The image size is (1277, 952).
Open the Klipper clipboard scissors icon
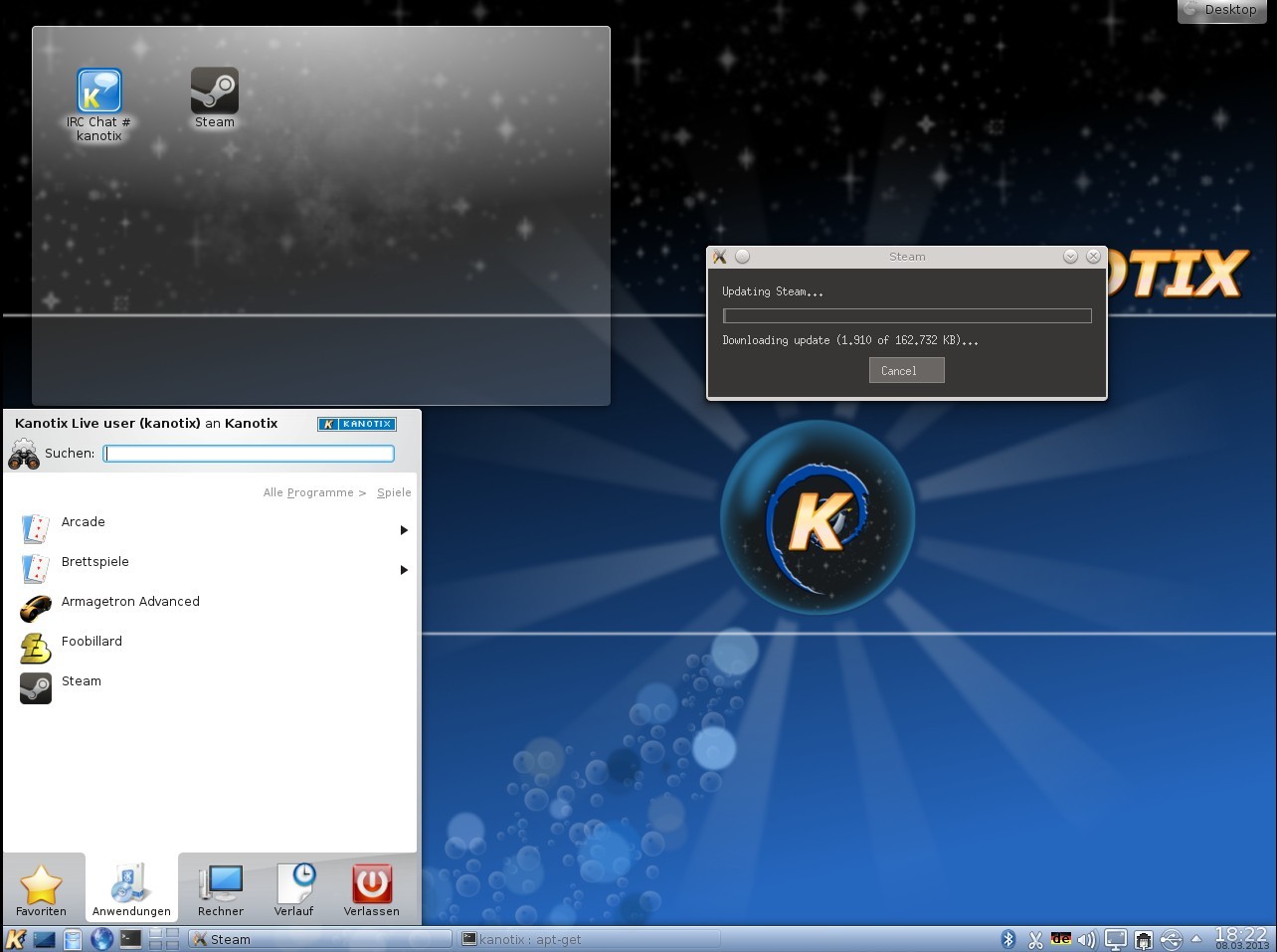pos(1035,939)
